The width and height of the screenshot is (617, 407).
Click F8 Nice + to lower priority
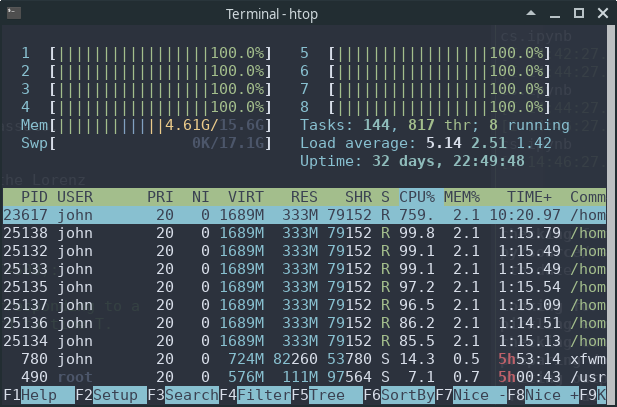point(543,395)
